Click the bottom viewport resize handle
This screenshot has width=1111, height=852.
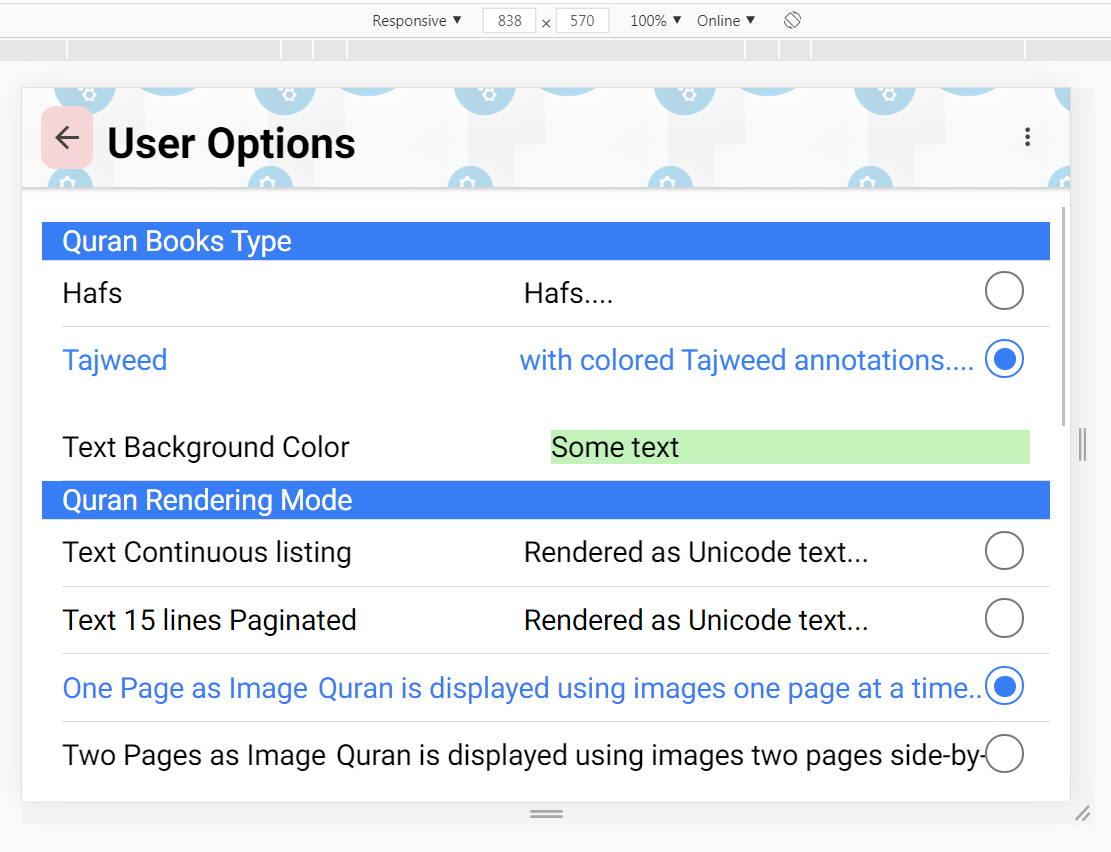(x=546, y=814)
